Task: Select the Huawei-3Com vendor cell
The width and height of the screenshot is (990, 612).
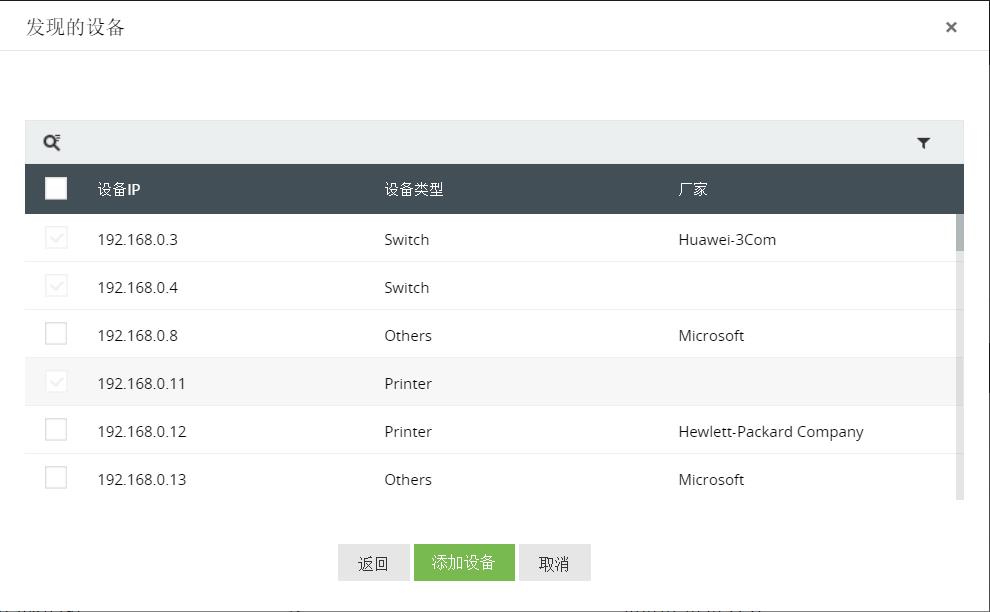Action: [x=727, y=240]
